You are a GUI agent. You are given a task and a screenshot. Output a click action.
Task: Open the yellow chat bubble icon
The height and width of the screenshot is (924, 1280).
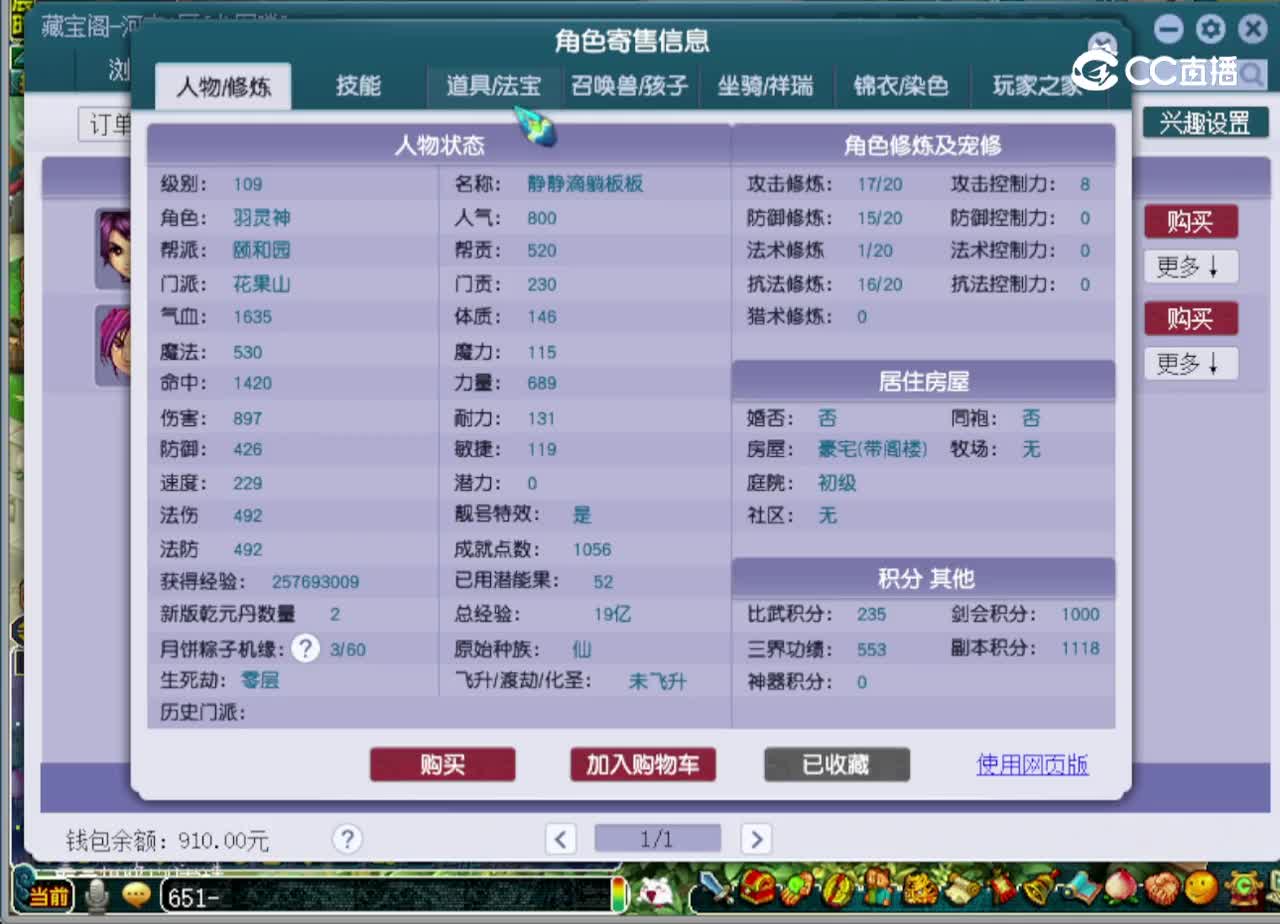tap(137, 895)
